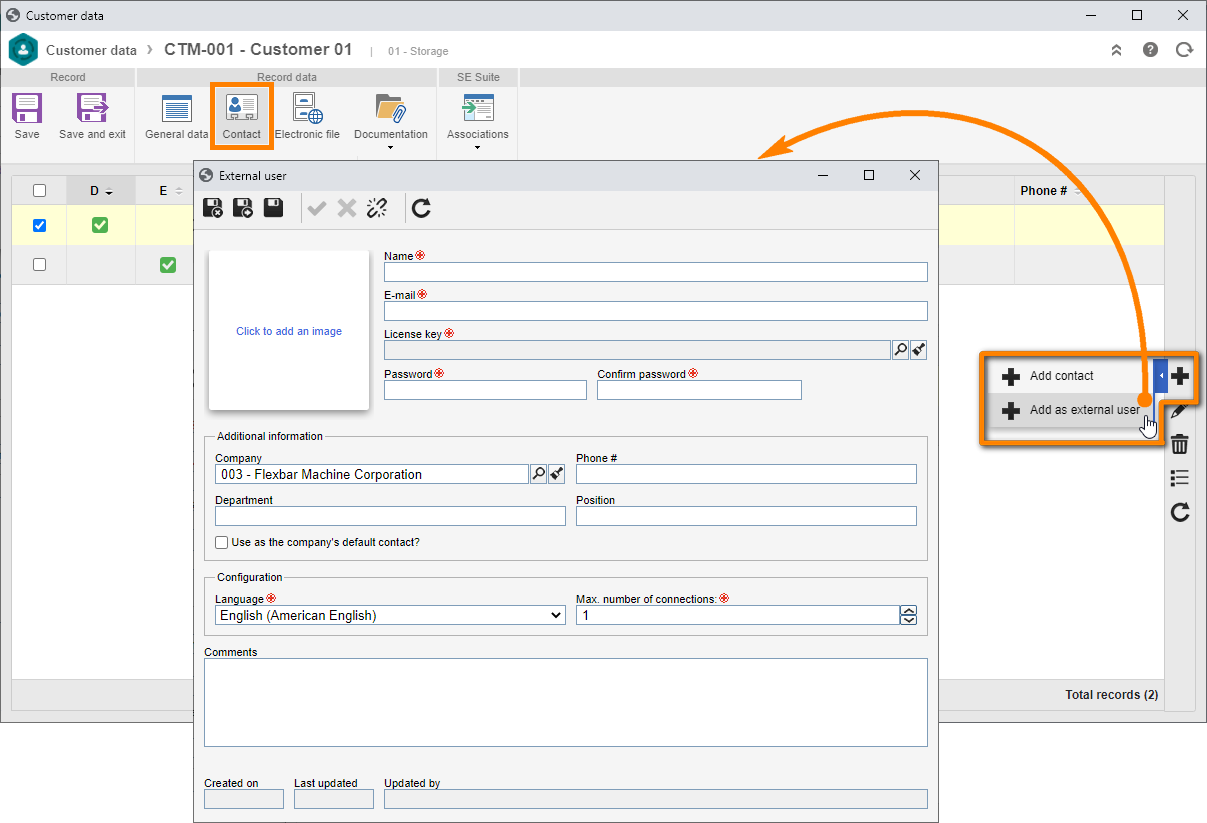Focus Phone # field under Additional information
1207x823 pixels.
(x=746, y=474)
